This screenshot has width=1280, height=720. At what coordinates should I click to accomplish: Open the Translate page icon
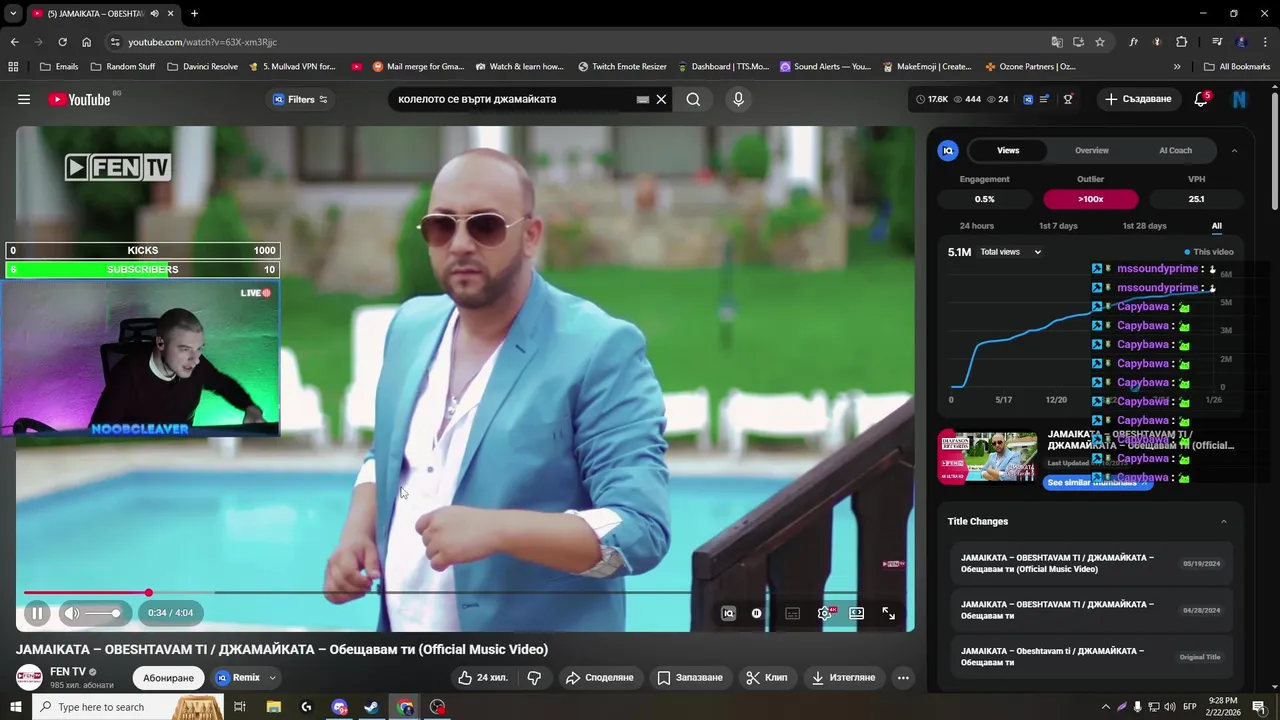click(x=1057, y=42)
